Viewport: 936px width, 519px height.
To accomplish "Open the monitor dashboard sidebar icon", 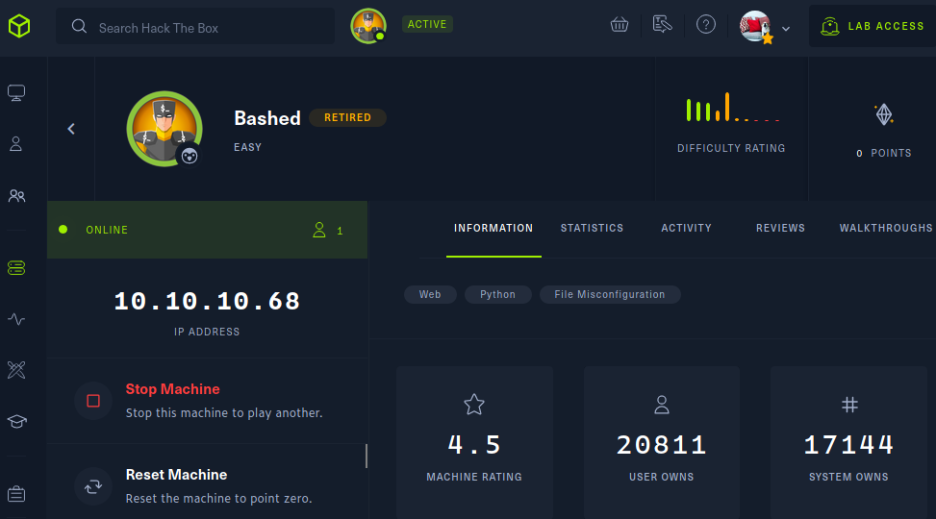I will (x=16, y=93).
